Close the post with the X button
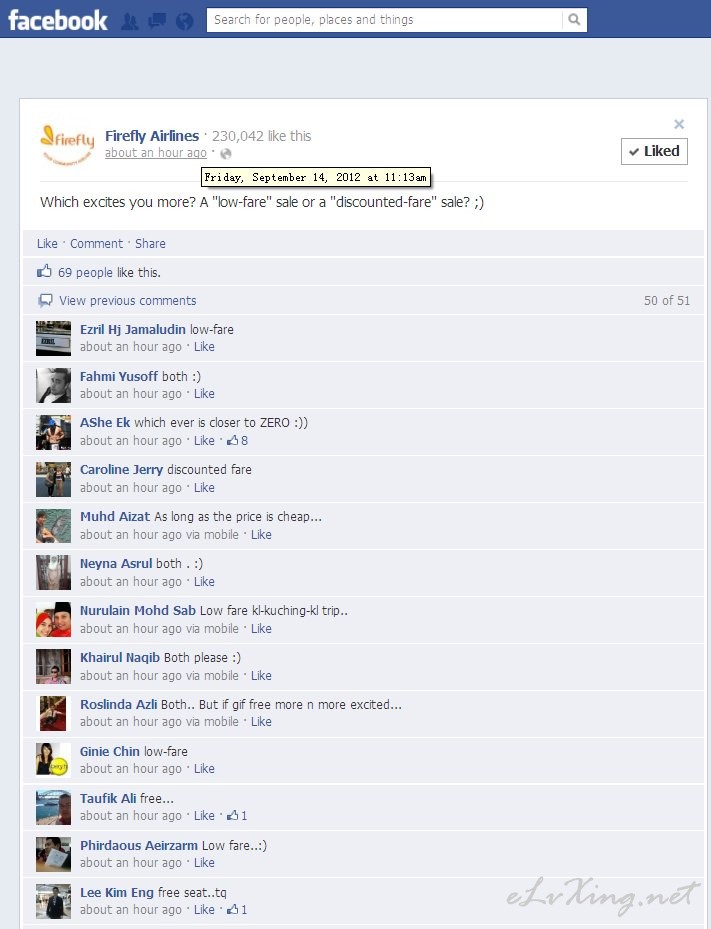The width and height of the screenshot is (711, 929). click(x=679, y=124)
